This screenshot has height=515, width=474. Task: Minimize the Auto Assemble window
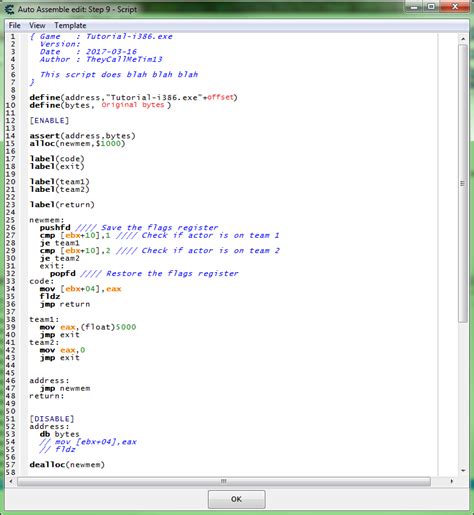pos(414,7)
